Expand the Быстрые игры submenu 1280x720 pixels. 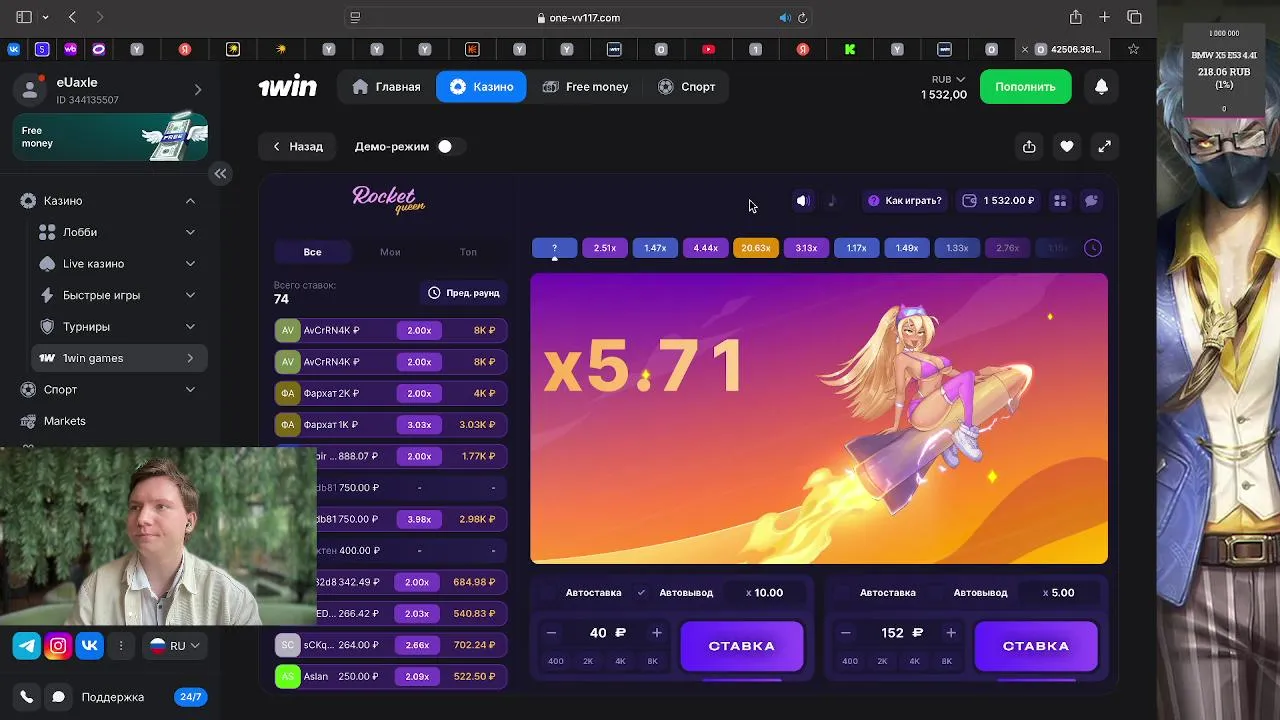(x=190, y=295)
